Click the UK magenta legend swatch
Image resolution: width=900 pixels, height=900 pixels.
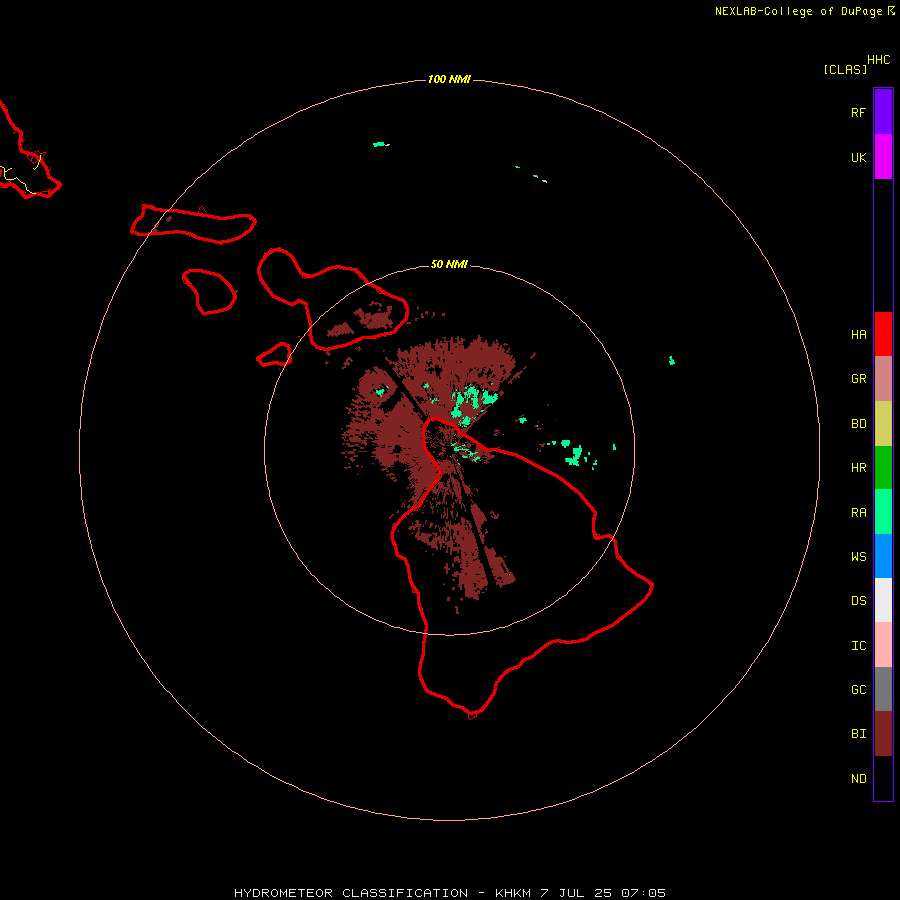click(883, 157)
